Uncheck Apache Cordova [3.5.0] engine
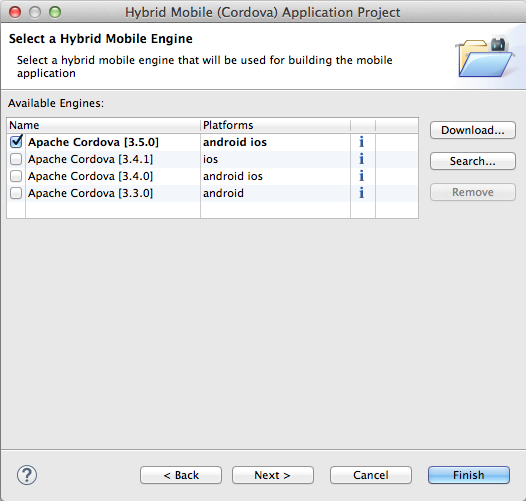Image resolution: width=526 pixels, height=501 pixels. coord(16,142)
